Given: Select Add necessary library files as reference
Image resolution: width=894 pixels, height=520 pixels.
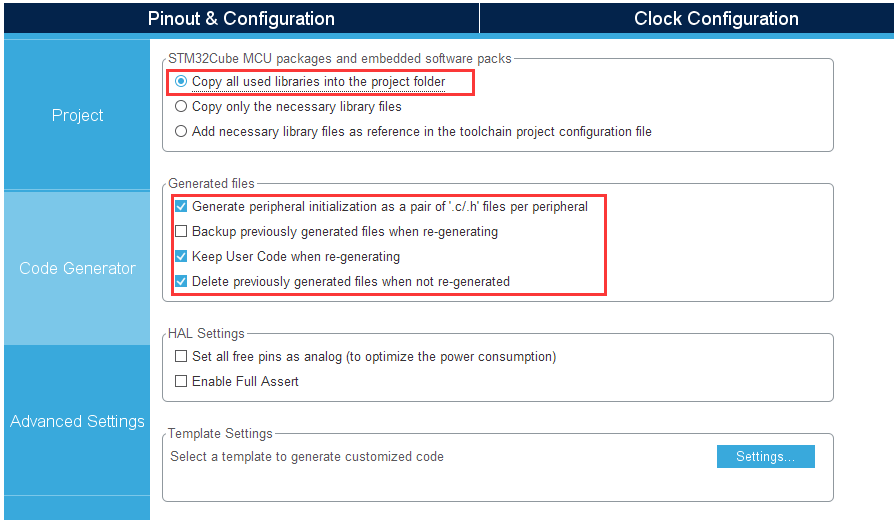Looking at the screenshot, I should click(181, 132).
